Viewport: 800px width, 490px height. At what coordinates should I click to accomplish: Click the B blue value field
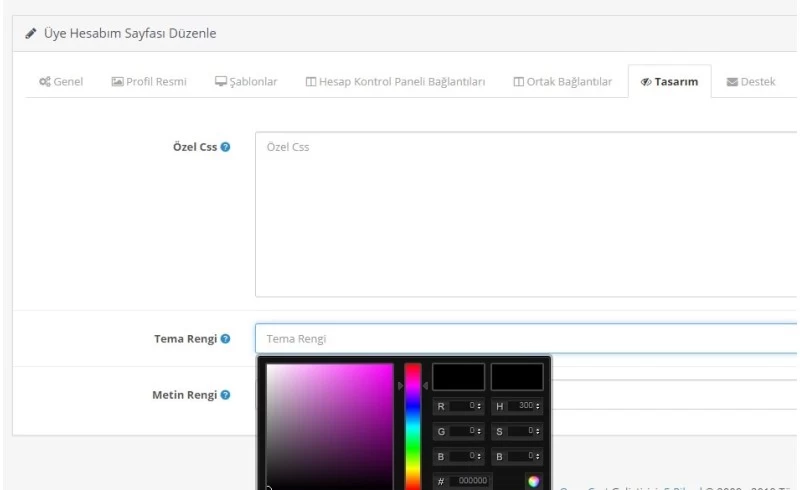pos(461,456)
